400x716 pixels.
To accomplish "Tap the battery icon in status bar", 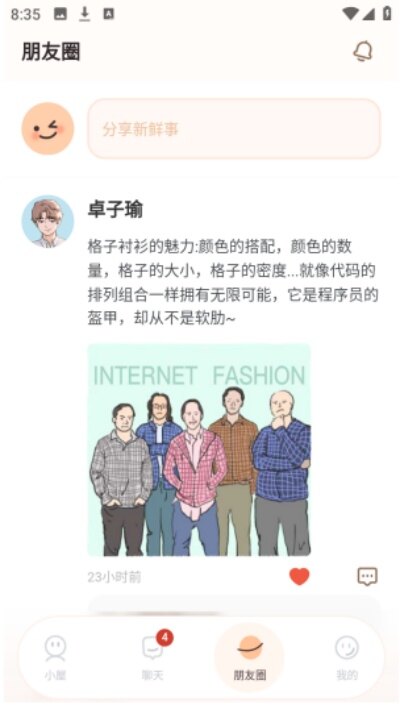I will (x=387, y=14).
